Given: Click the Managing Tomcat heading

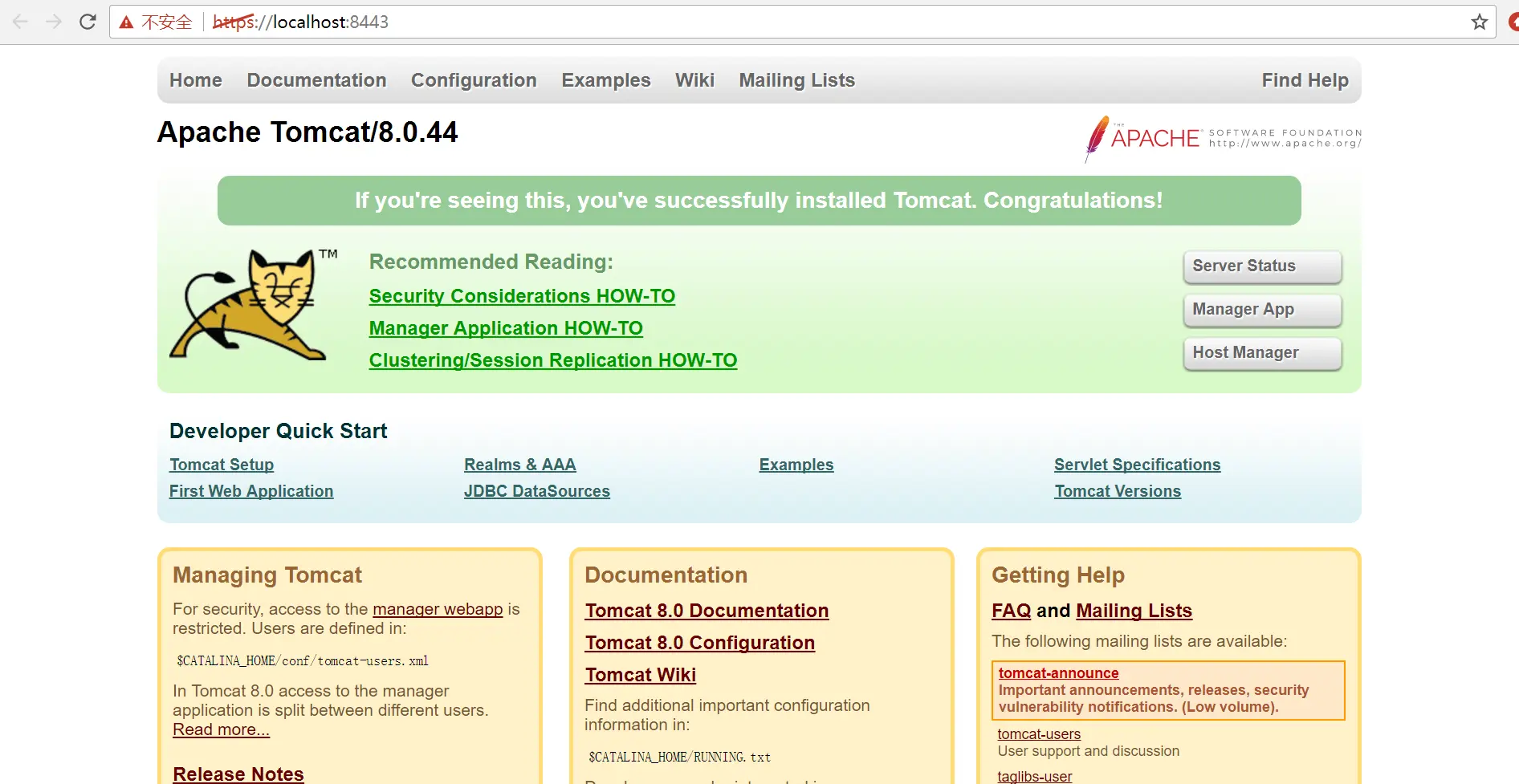Looking at the screenshot, I should coord(267,575).
